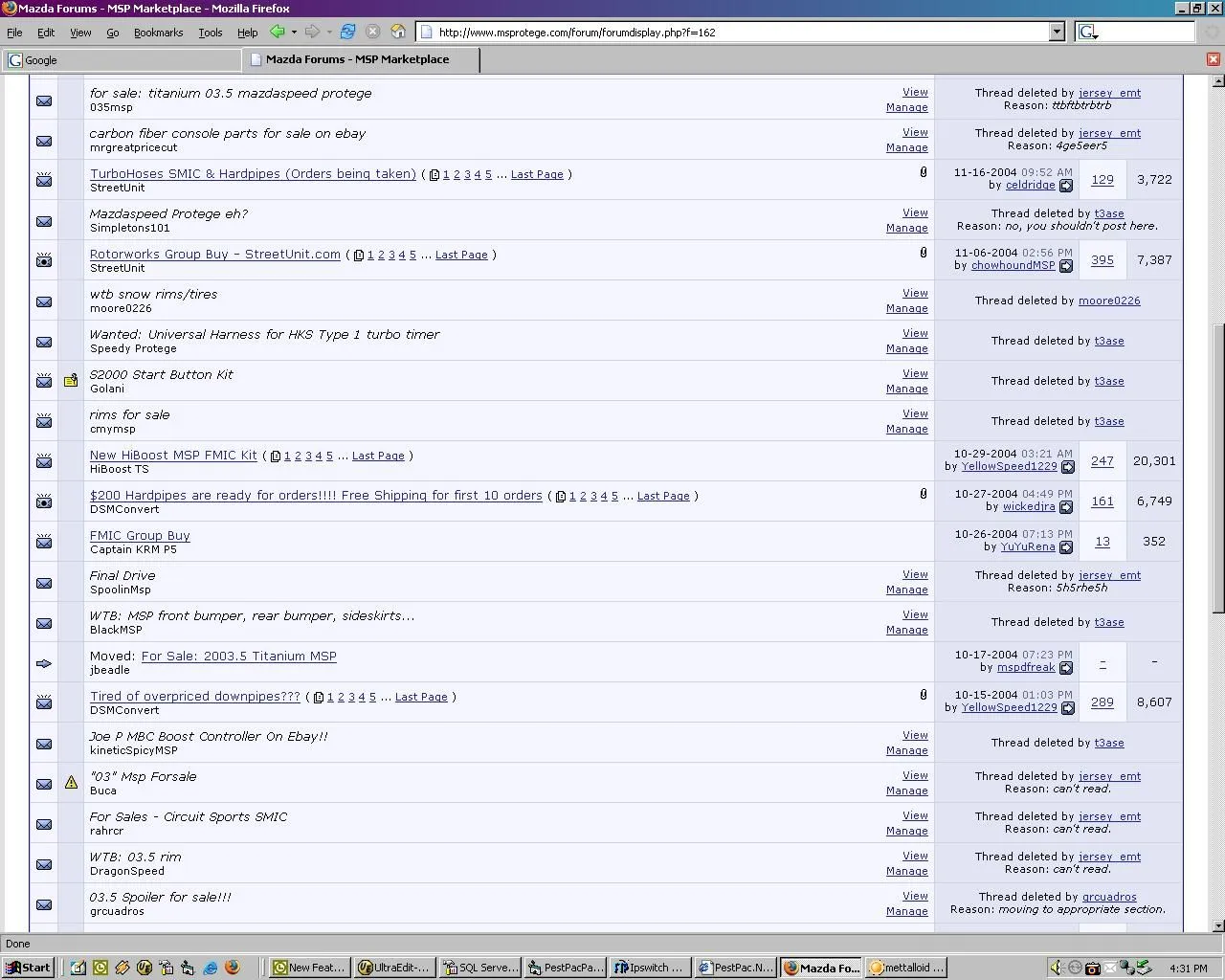The image size is (1225, 980).
Task: Open the Tools menu
Action: click(211, 33)
